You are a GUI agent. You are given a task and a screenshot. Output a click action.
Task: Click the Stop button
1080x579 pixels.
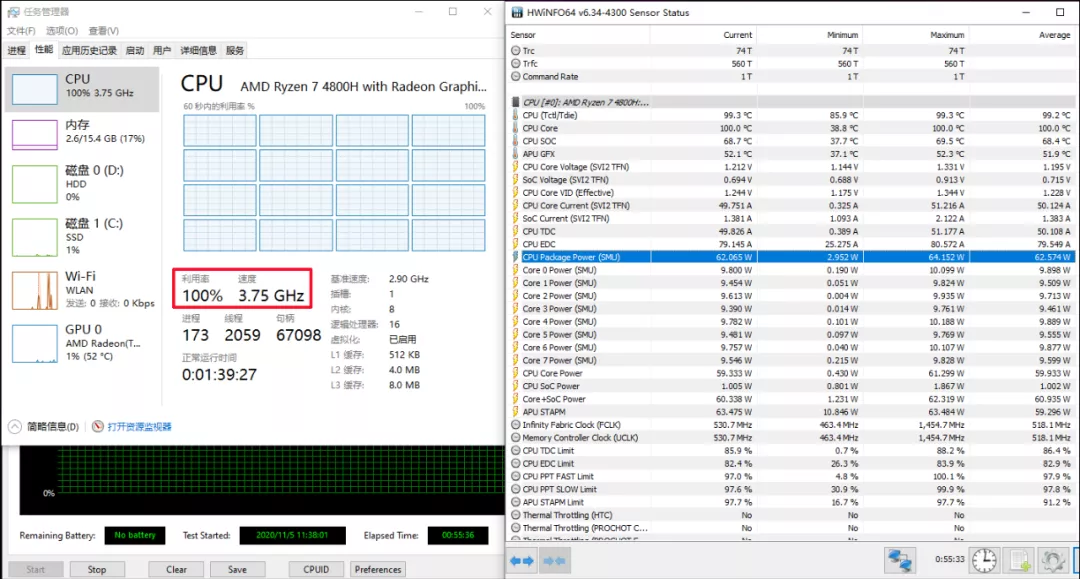coord(97,569)
